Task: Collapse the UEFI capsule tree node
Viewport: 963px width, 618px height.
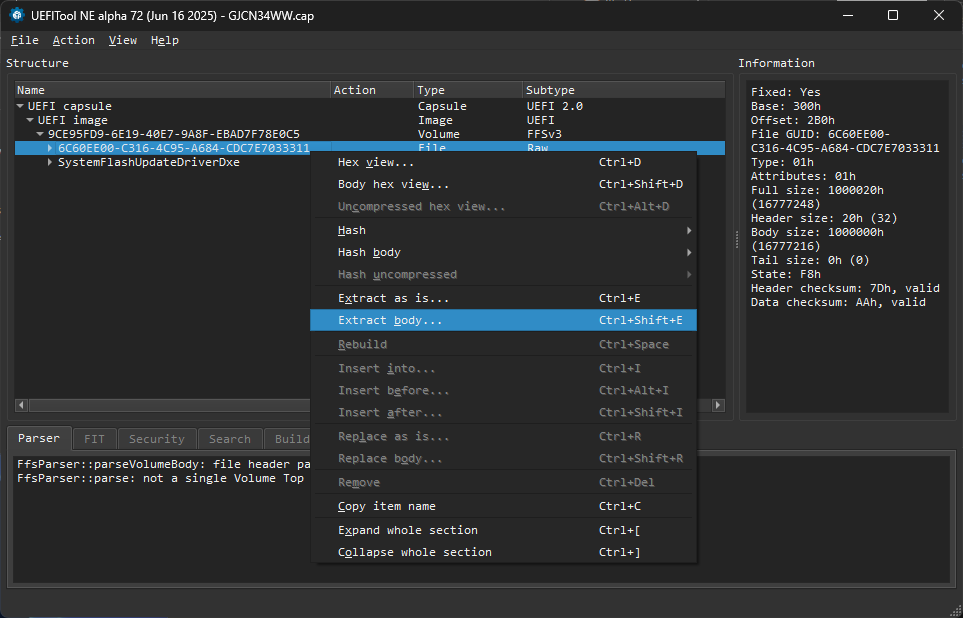Action: click(20, 106)
